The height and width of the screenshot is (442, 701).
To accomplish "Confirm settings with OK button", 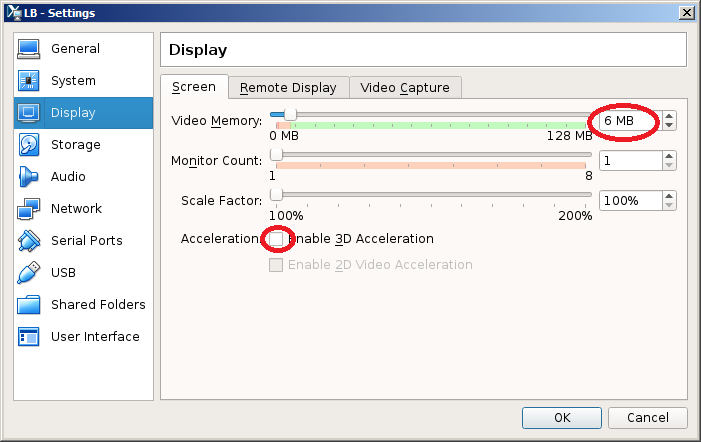I will 562,418.
